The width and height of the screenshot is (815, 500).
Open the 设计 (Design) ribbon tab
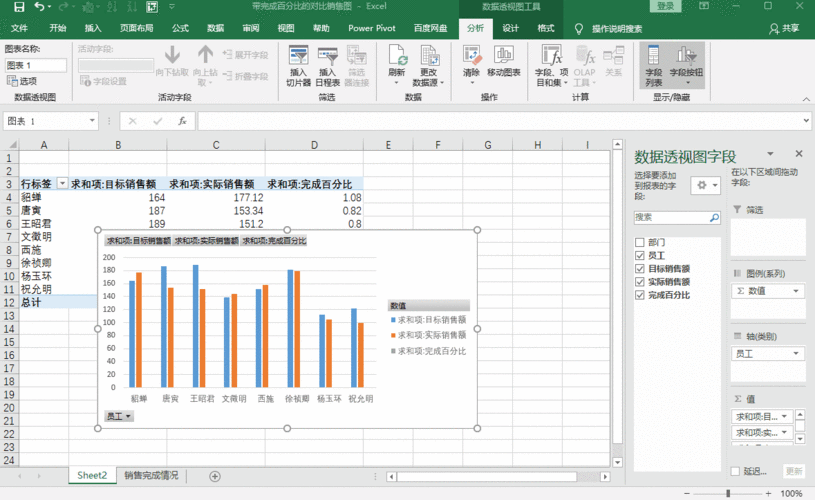point(510,28)
